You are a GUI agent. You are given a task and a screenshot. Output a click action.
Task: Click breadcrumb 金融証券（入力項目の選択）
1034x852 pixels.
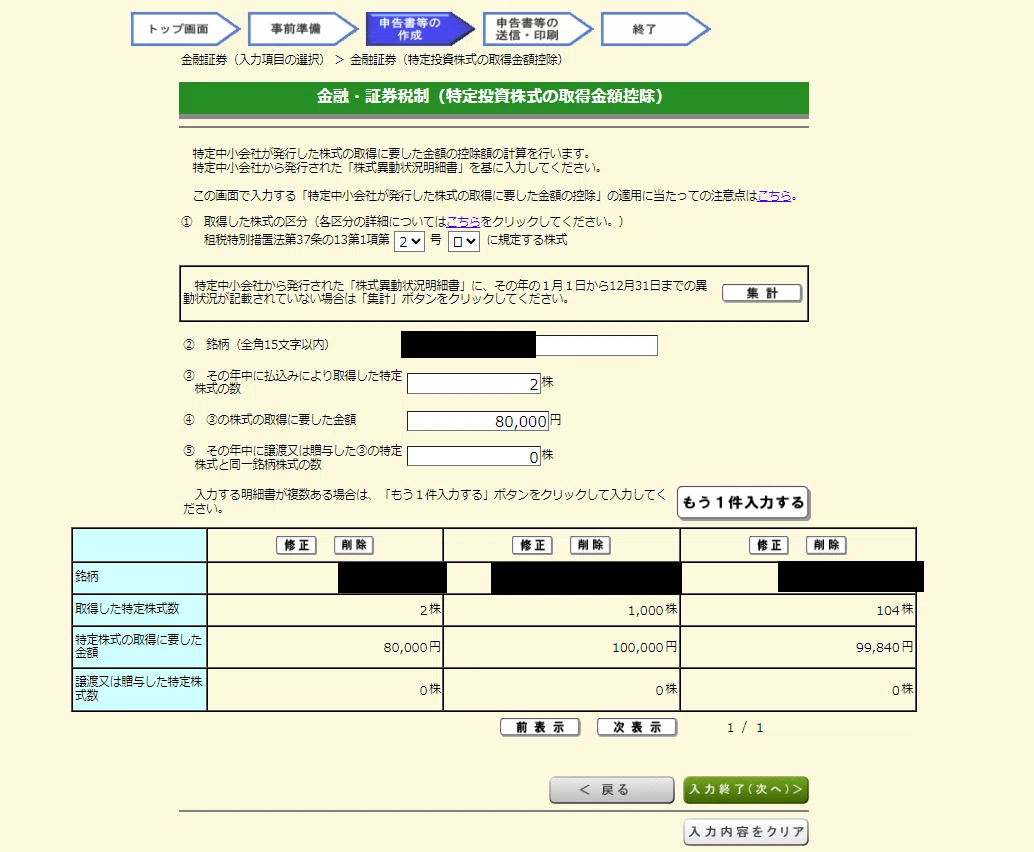253,60
